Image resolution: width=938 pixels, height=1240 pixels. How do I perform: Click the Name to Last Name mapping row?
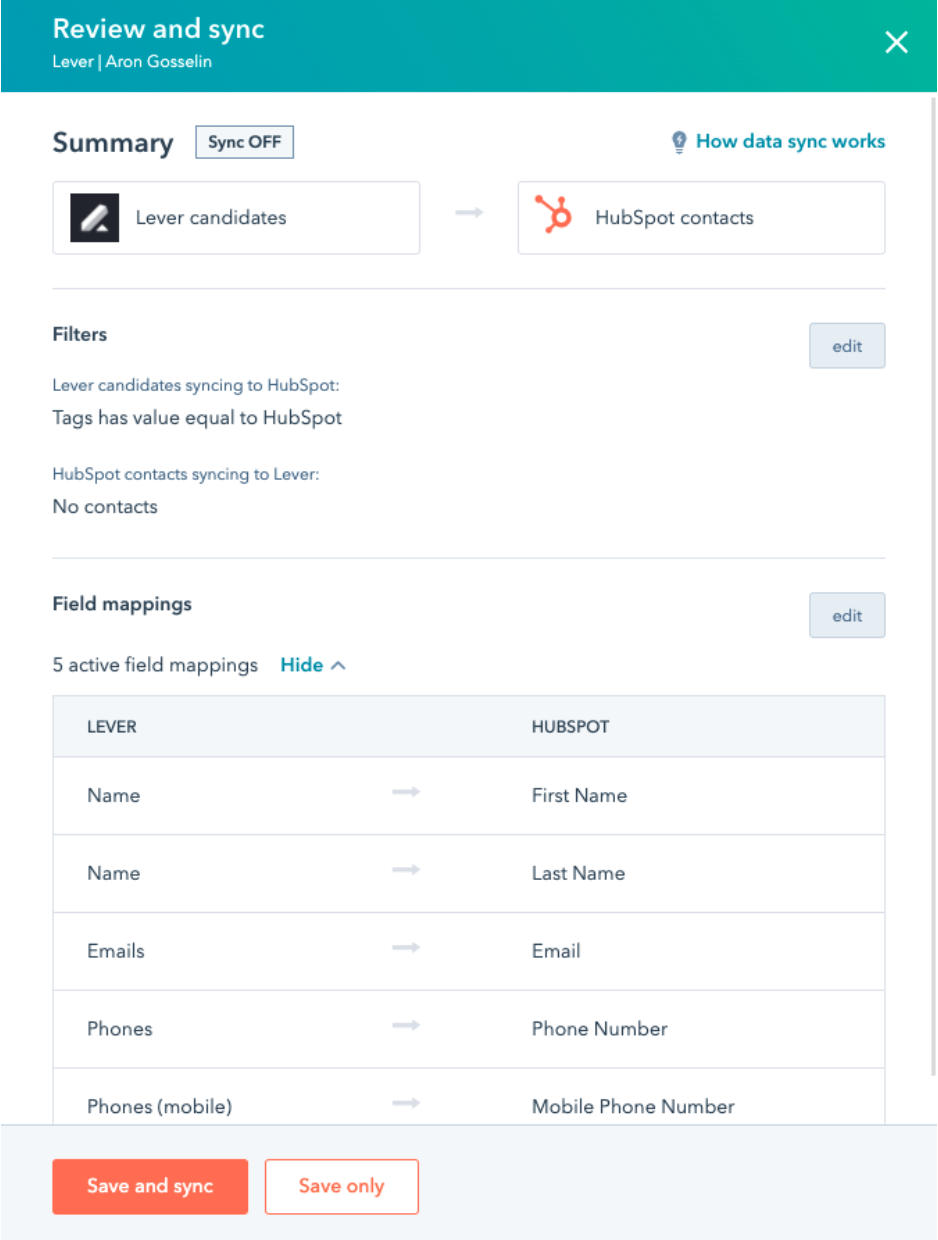[468, 870]
